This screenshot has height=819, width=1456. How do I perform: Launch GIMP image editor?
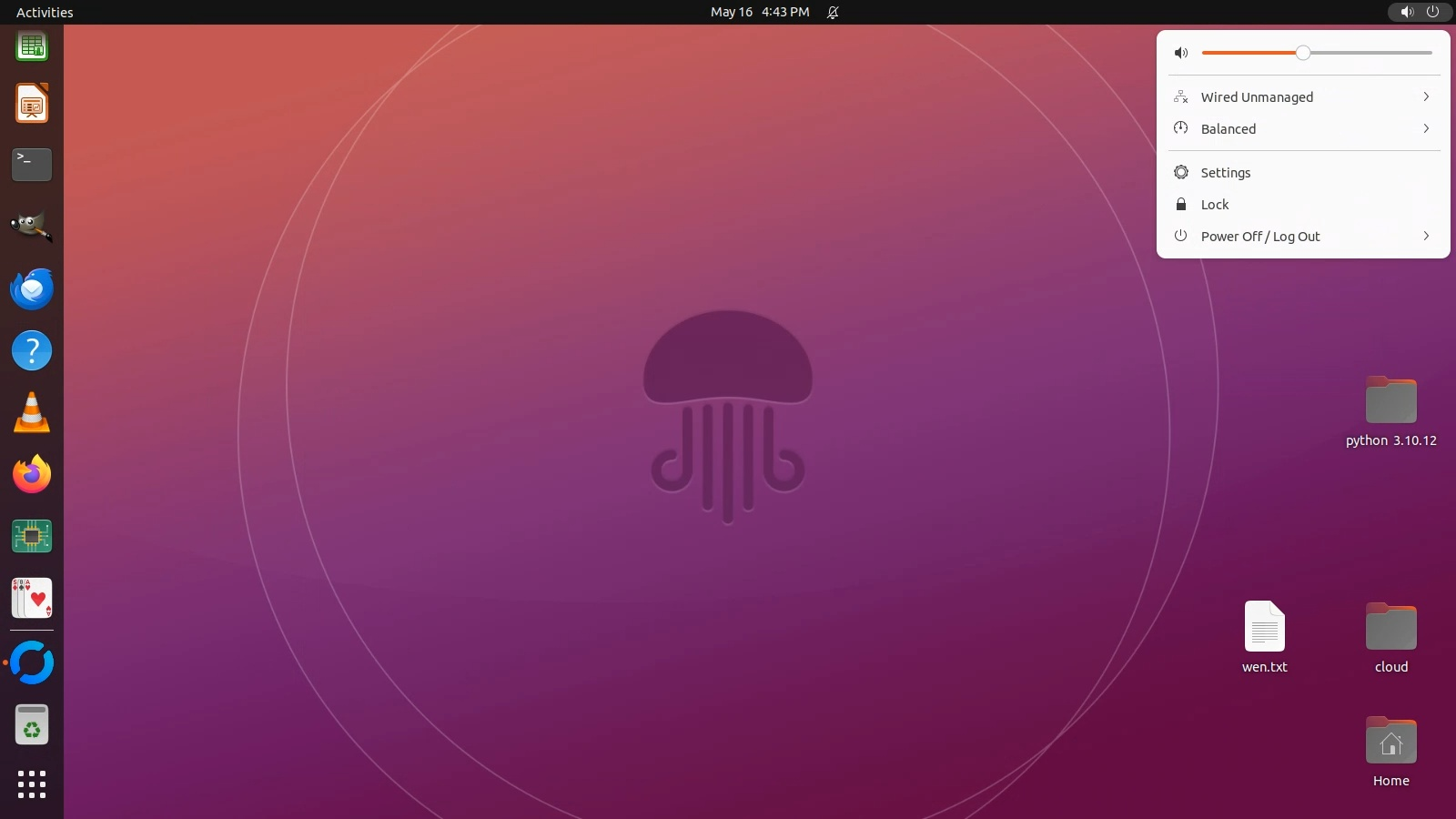32,227
